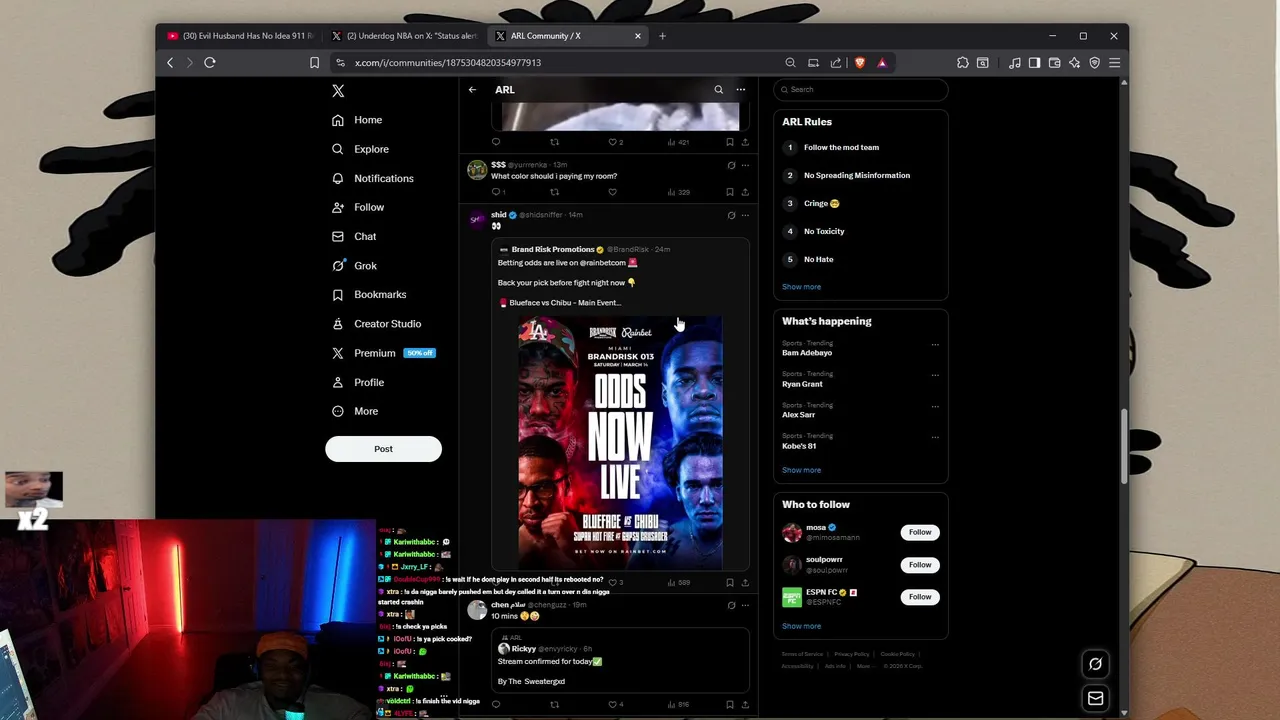Like the top post with 2 likes
The height and width of the screenshot is (720, 1280).
(615, 142)
